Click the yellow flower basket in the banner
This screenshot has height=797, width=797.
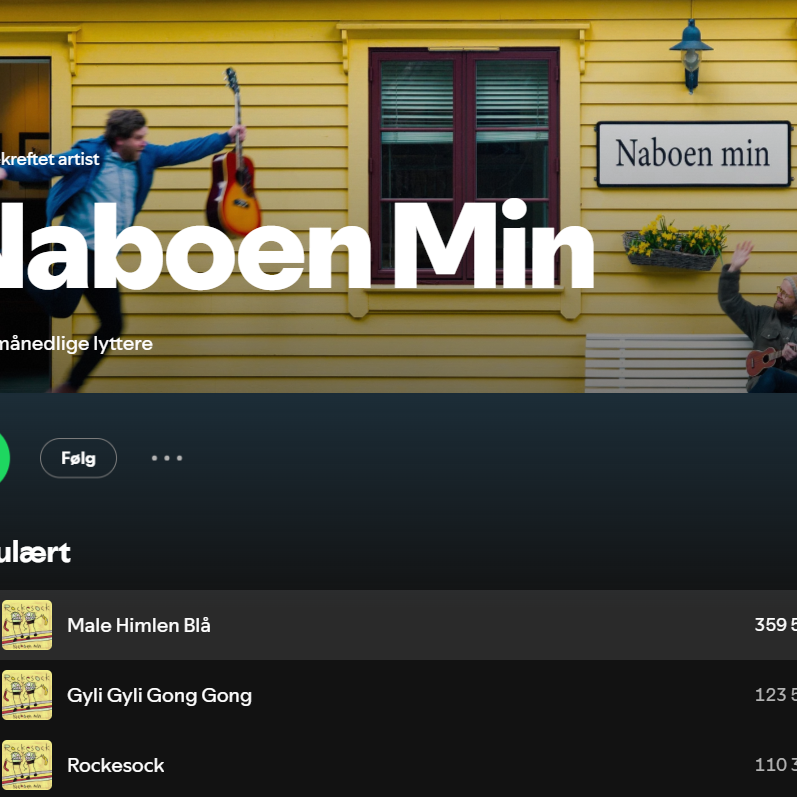pos(675,243)
